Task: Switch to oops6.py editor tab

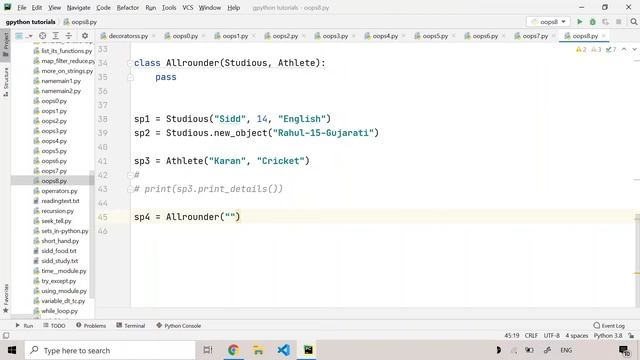Action: pyautogui.click(x=485, y=36)
